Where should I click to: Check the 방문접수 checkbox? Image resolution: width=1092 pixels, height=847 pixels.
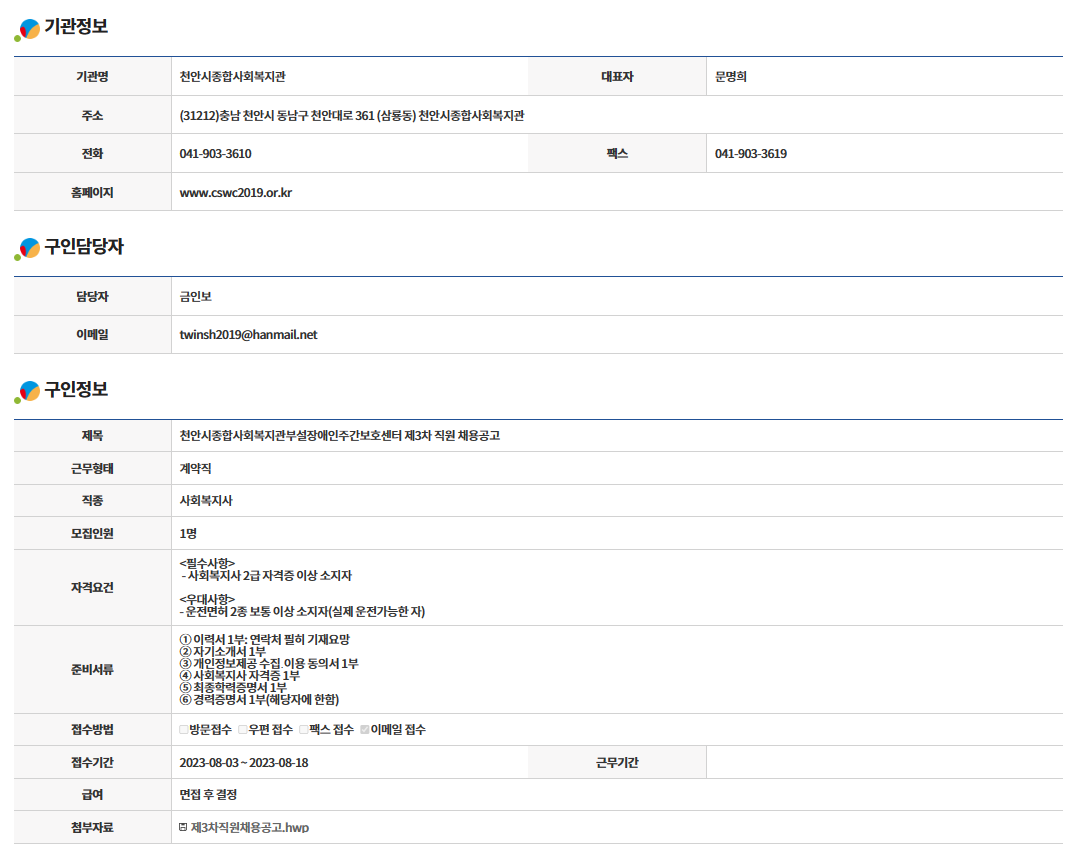coord(184,730)
